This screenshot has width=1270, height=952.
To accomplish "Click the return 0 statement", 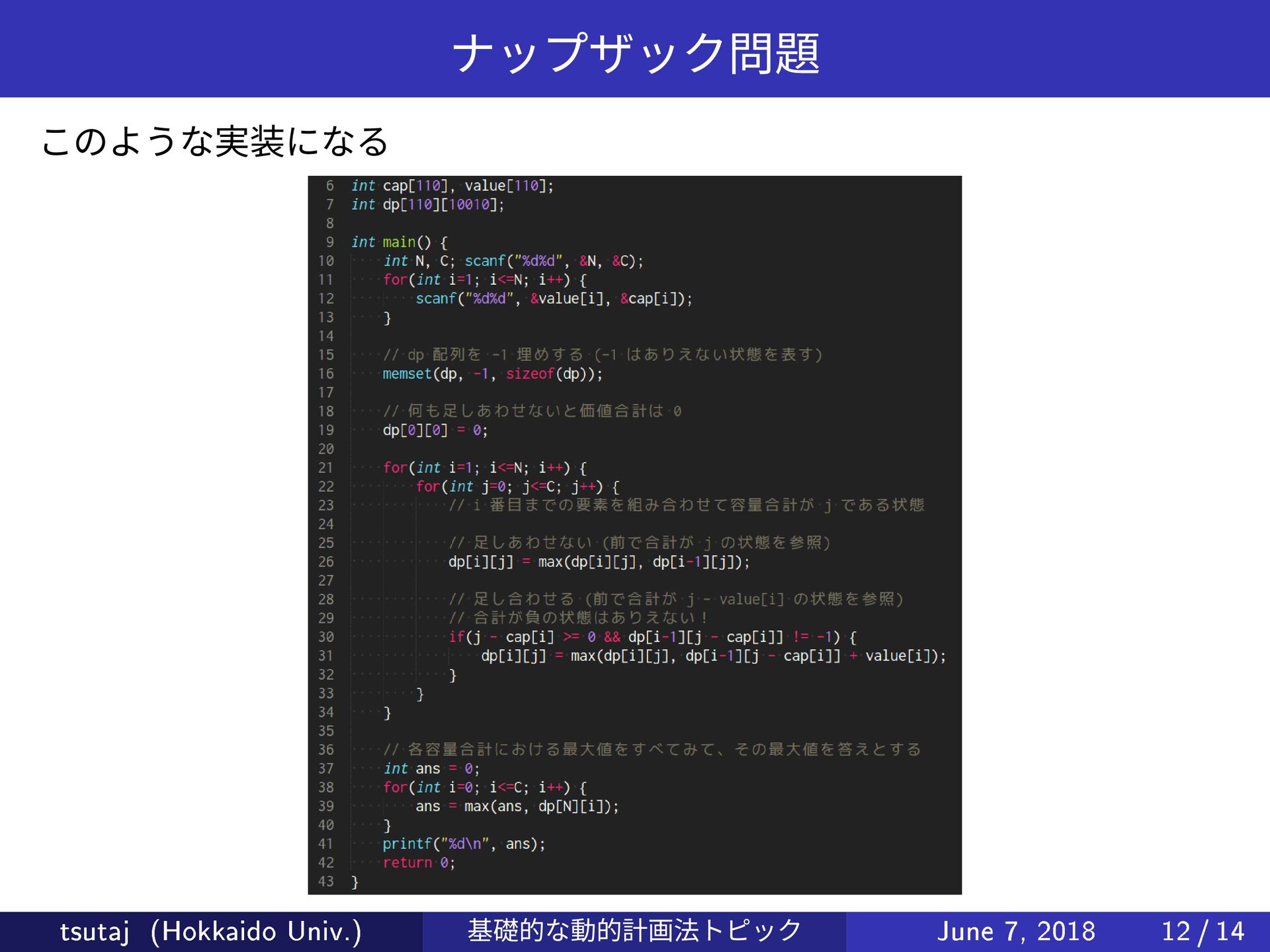I will 418,863.
